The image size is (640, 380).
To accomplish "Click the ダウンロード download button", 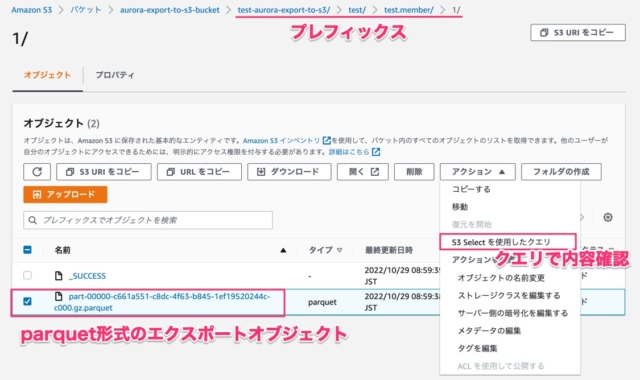I will click(289, 172).
